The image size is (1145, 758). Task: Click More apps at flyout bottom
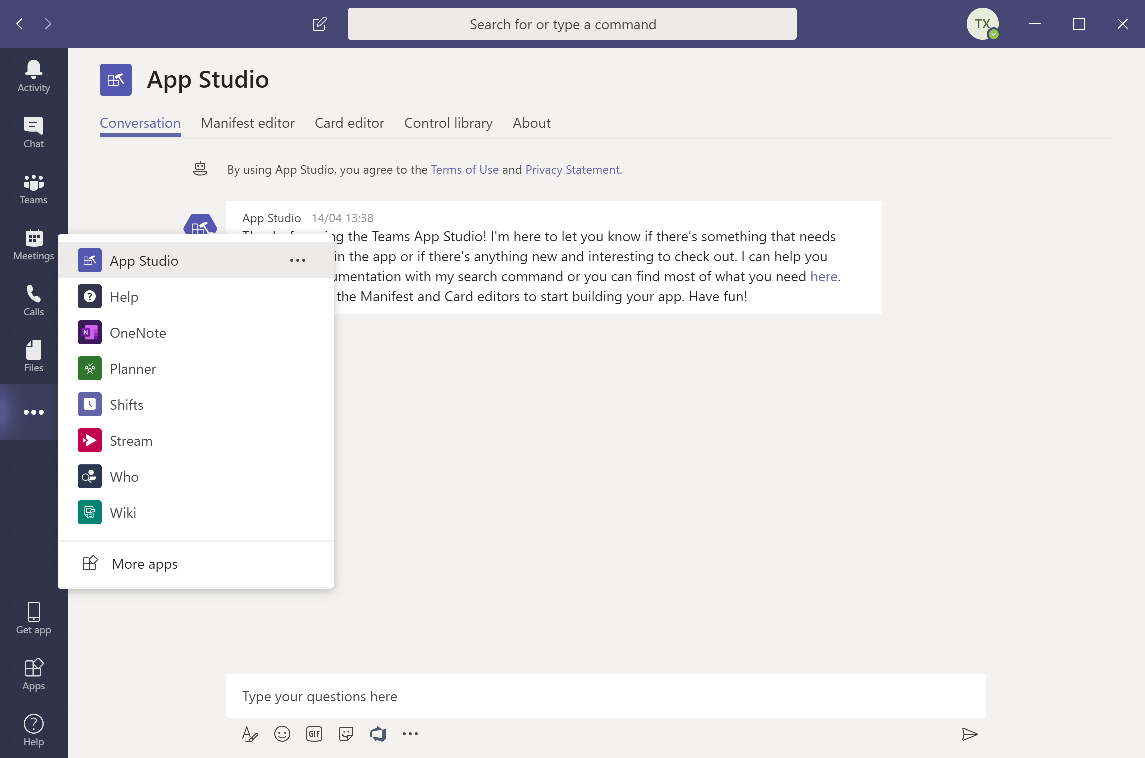pos(196,564)
